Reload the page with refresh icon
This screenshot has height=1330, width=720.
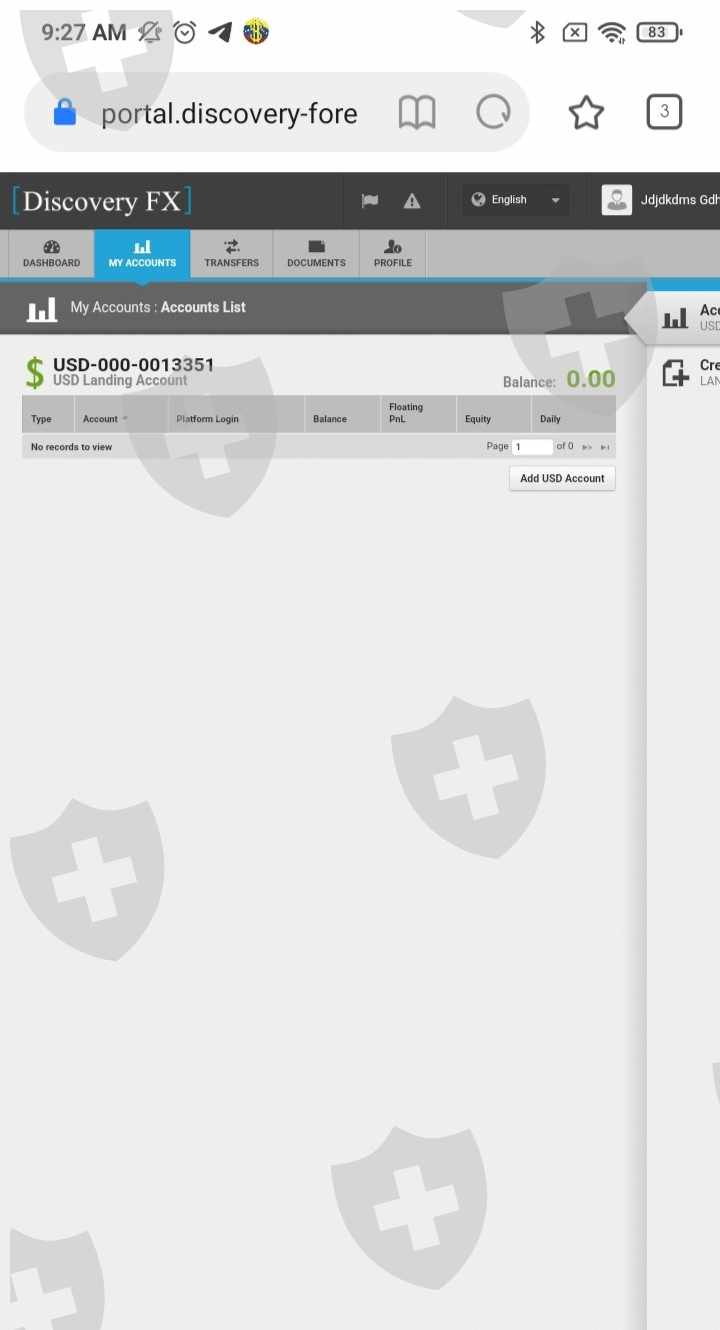[493, 112]
